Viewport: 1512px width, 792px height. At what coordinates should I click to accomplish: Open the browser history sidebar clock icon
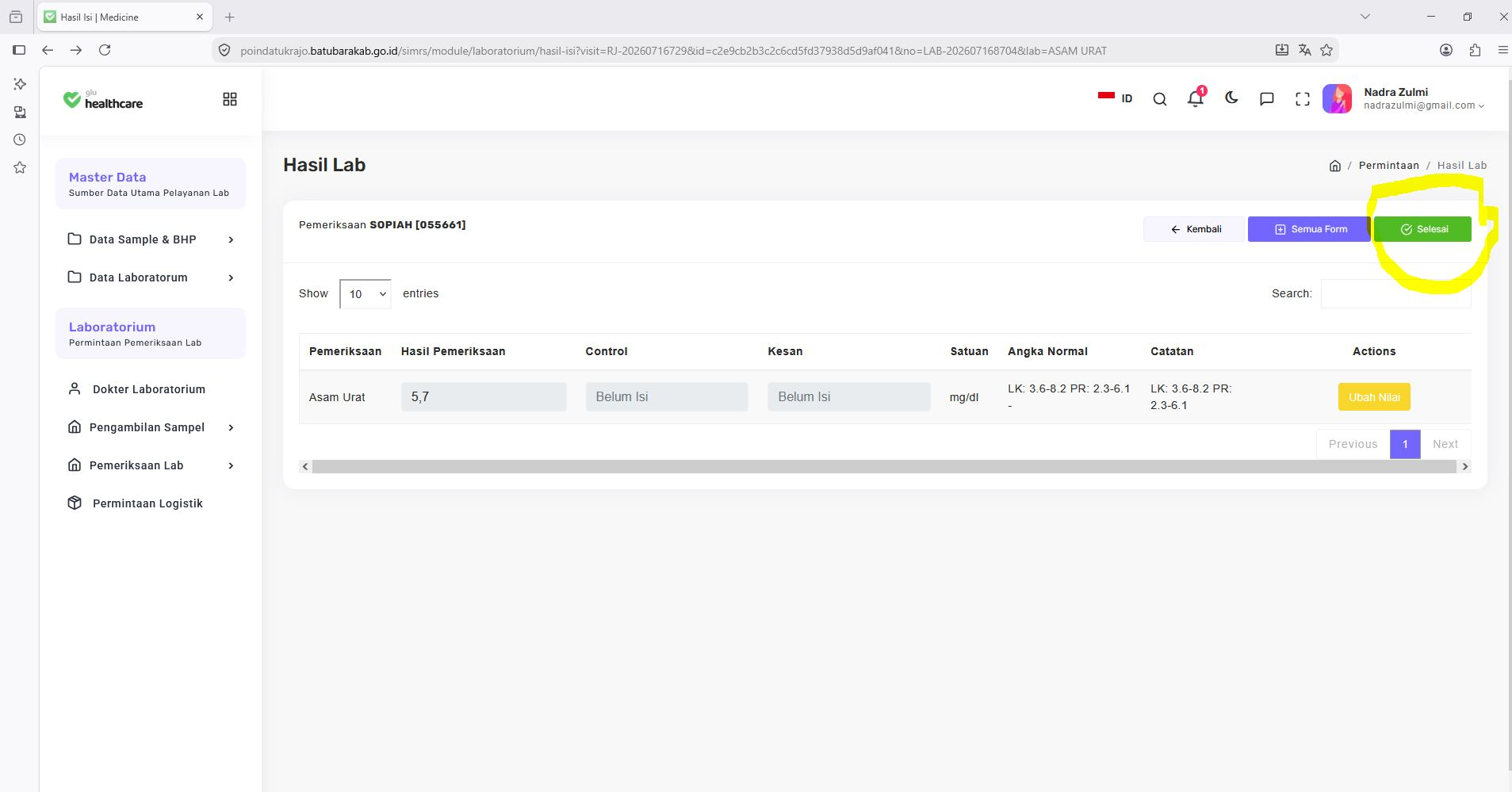click(20, 140)
